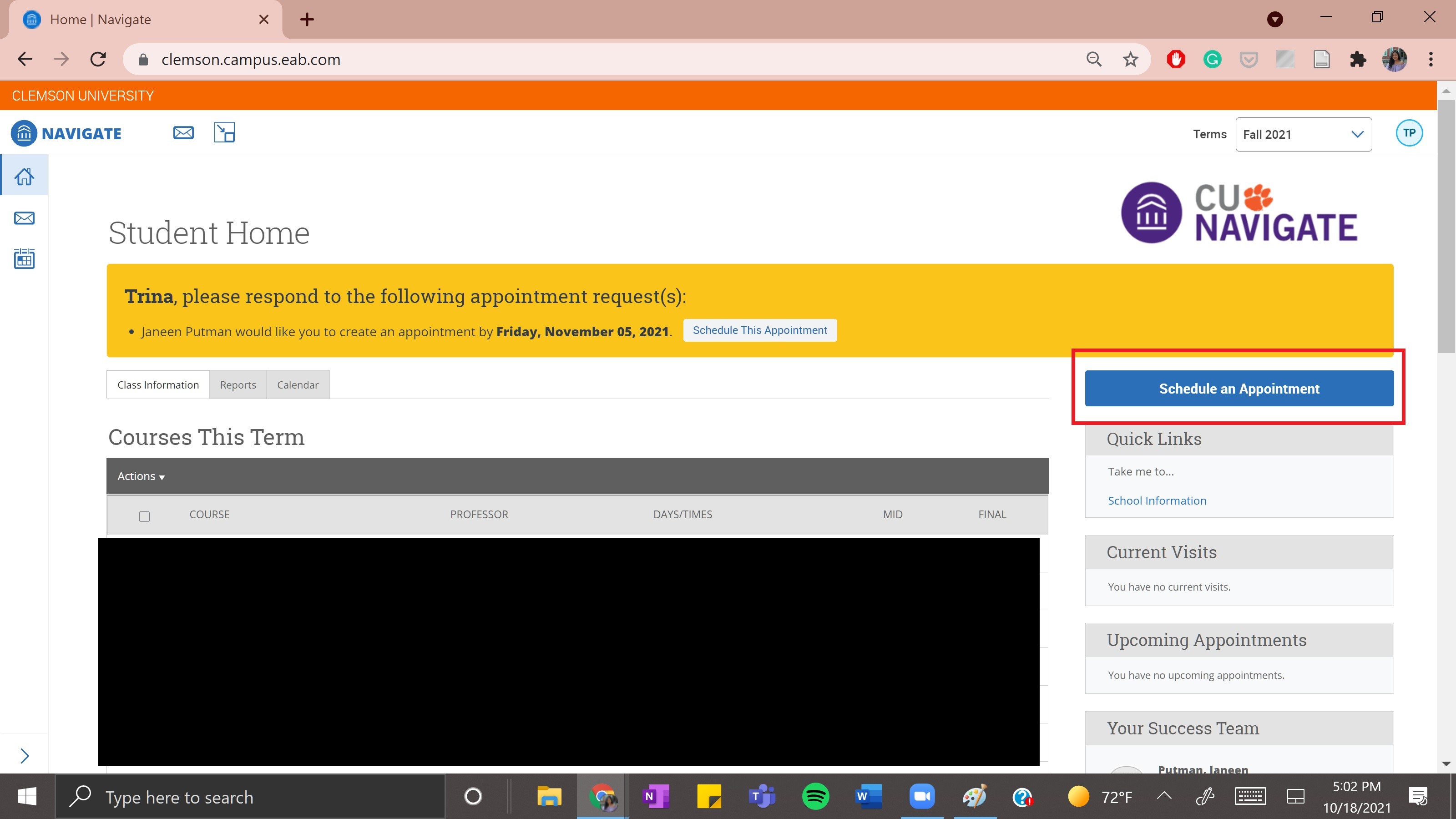Click the weather widget showing 72°F

(x=1099, y=796)
